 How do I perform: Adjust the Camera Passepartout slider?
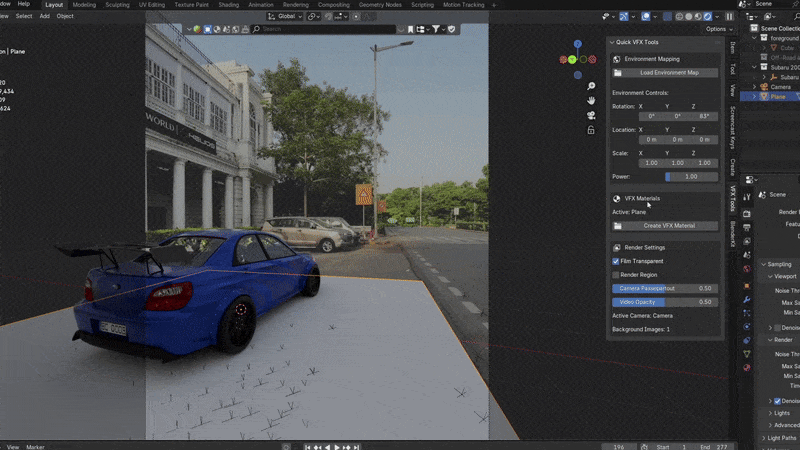pos(665,289)
